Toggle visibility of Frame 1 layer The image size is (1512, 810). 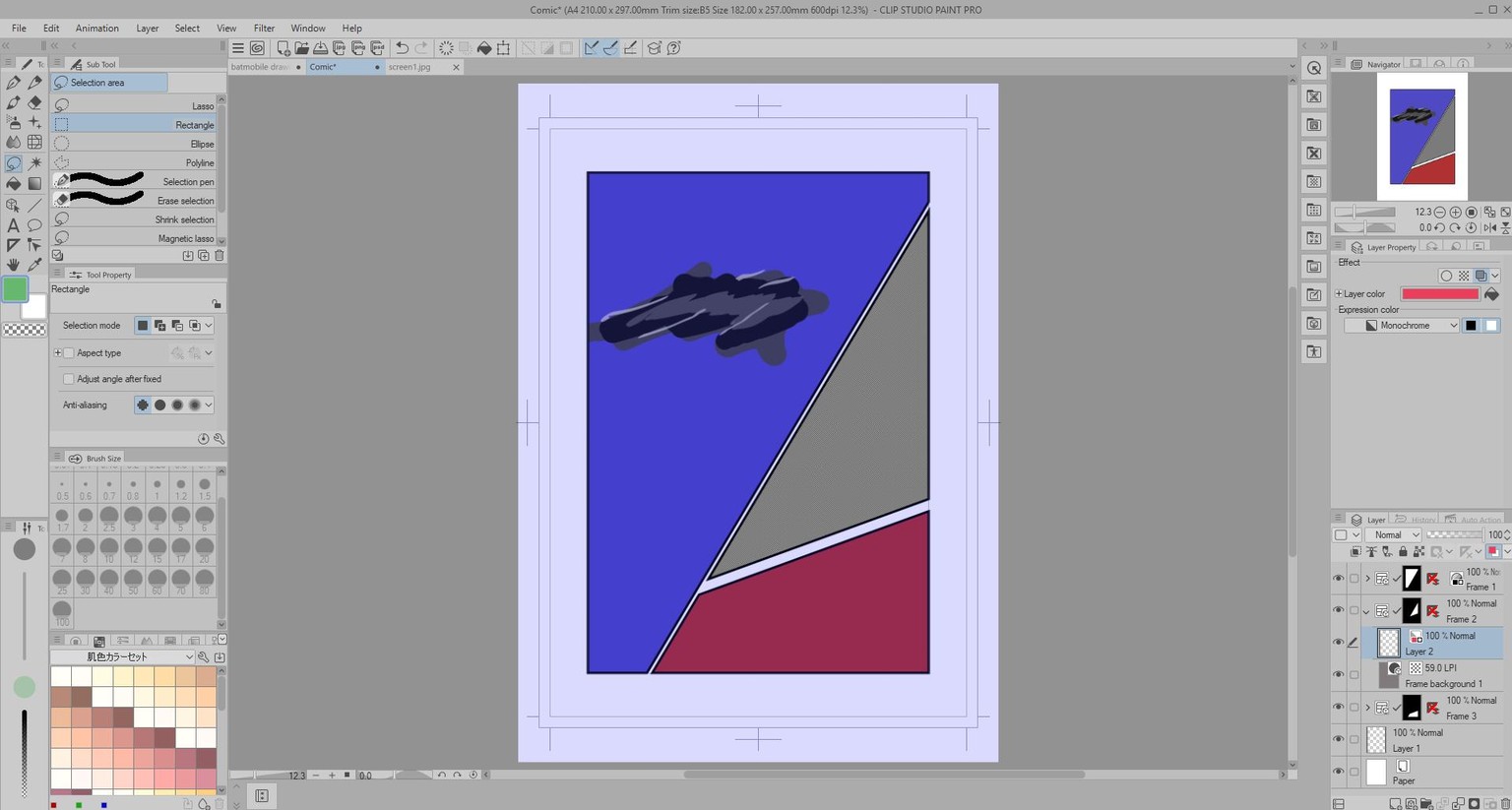tap(1338, 579)
